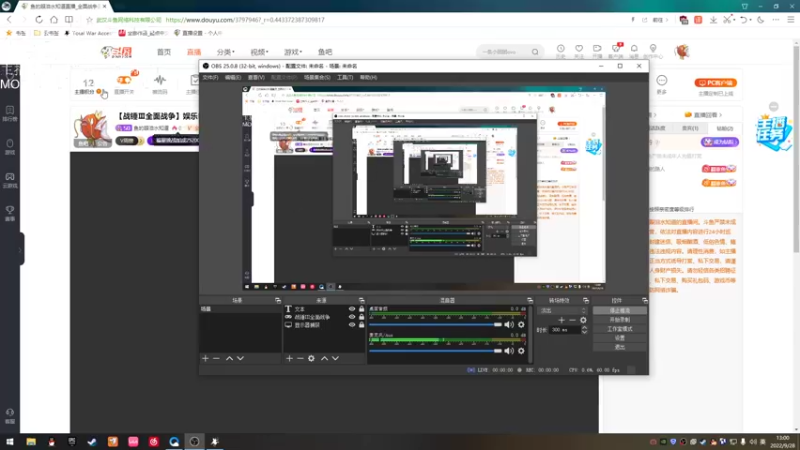Open the OBS transition type dropdown

click(563, 310)
